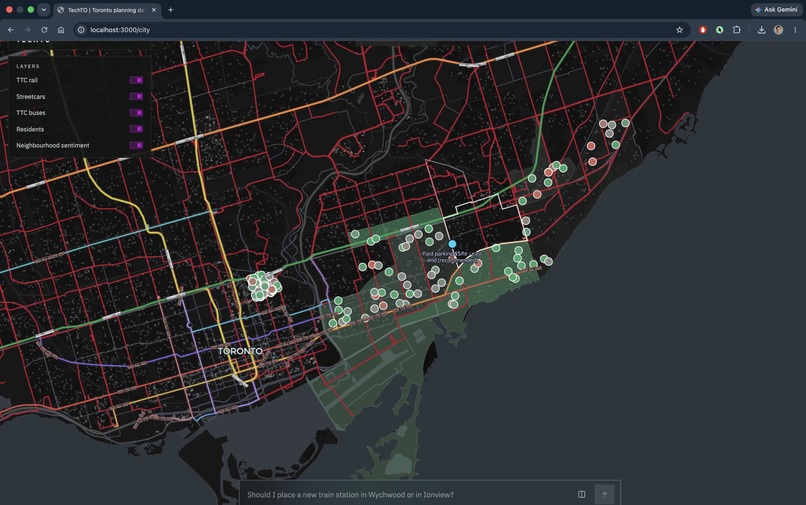Open the Chrome three-dot menu
The image size is (806, 505).
[x=795, y=30]
